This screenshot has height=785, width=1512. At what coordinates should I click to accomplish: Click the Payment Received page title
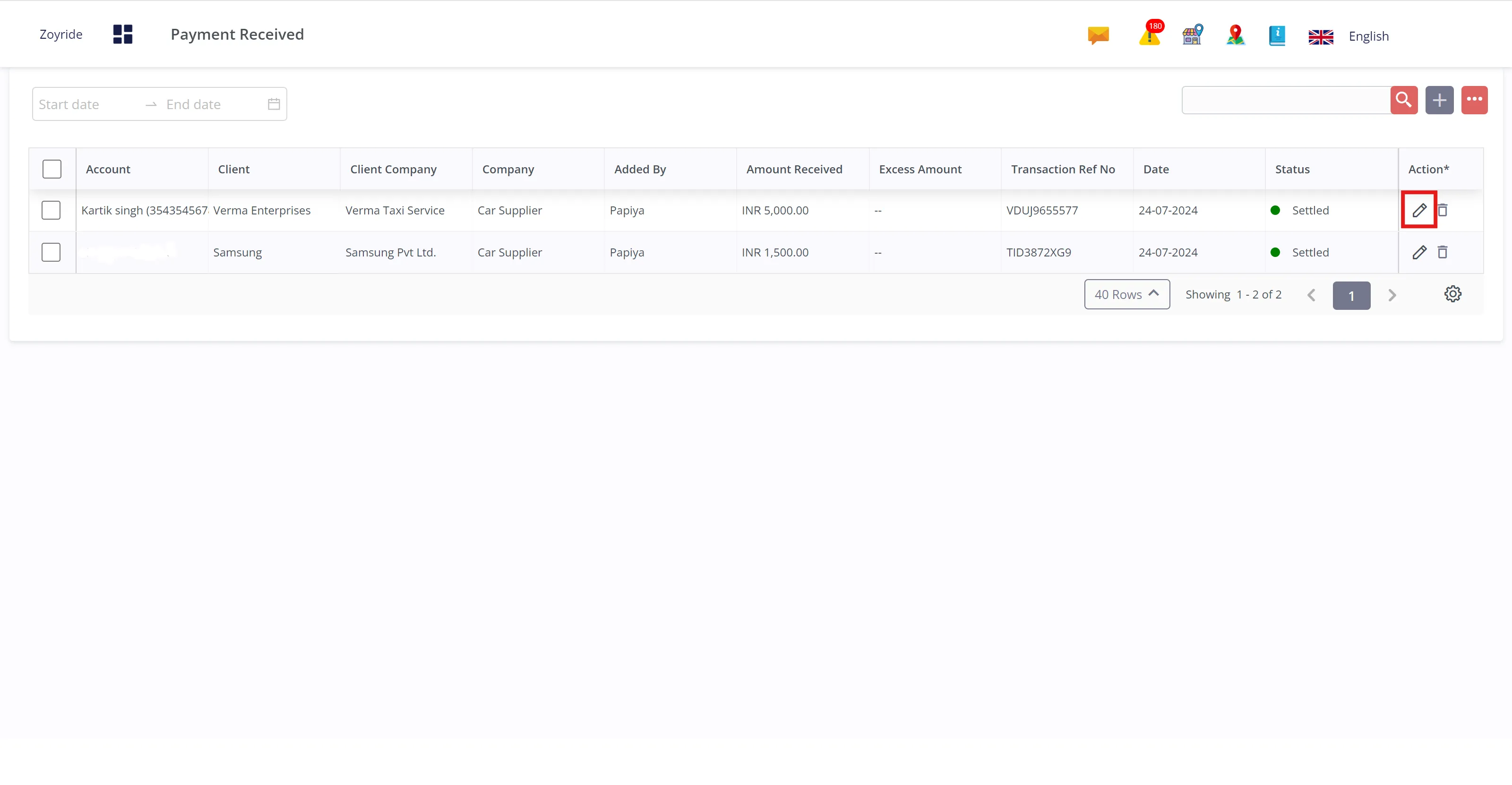(237, 34)
